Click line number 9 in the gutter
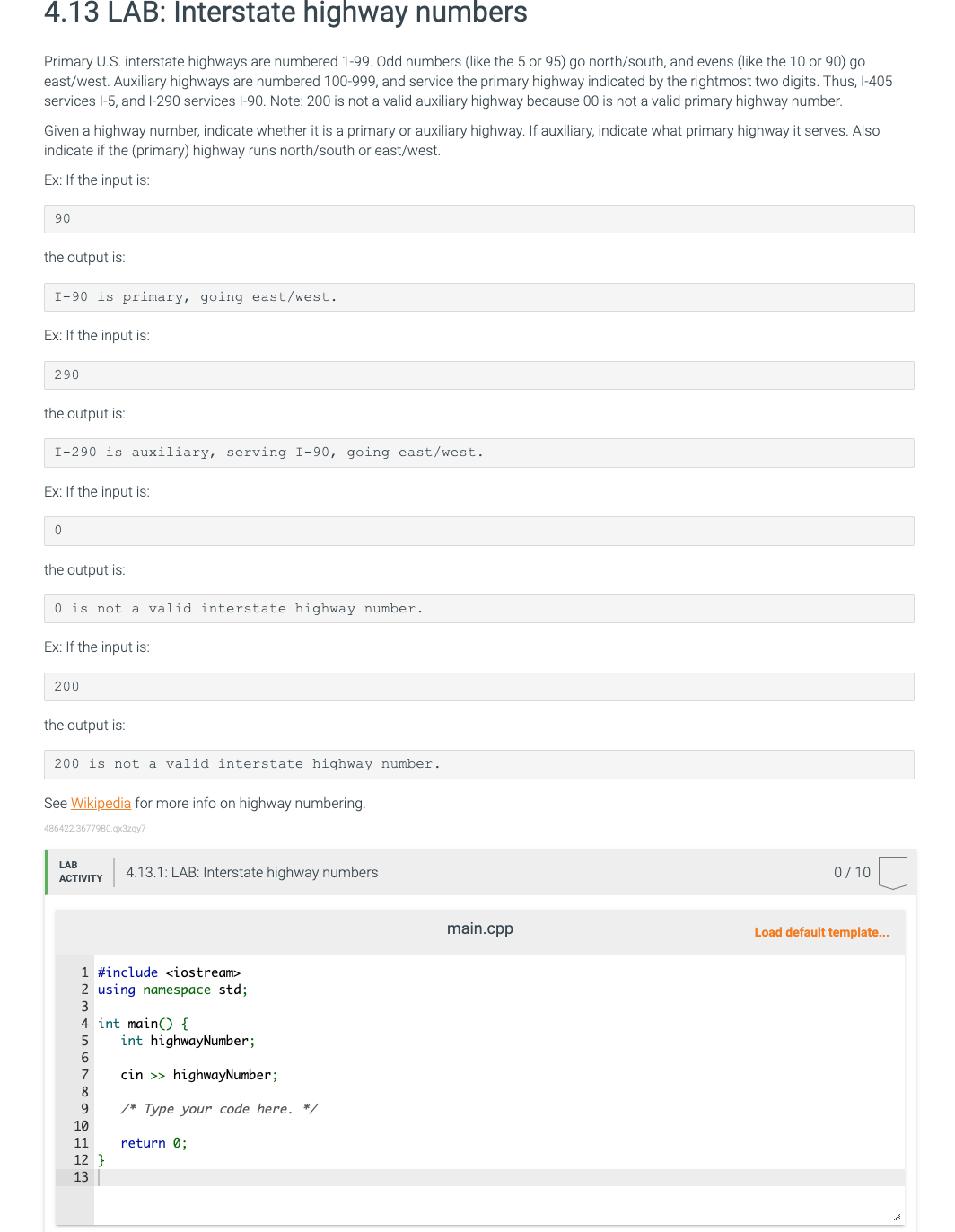The image size is (955, 1232). [84, 1109]
